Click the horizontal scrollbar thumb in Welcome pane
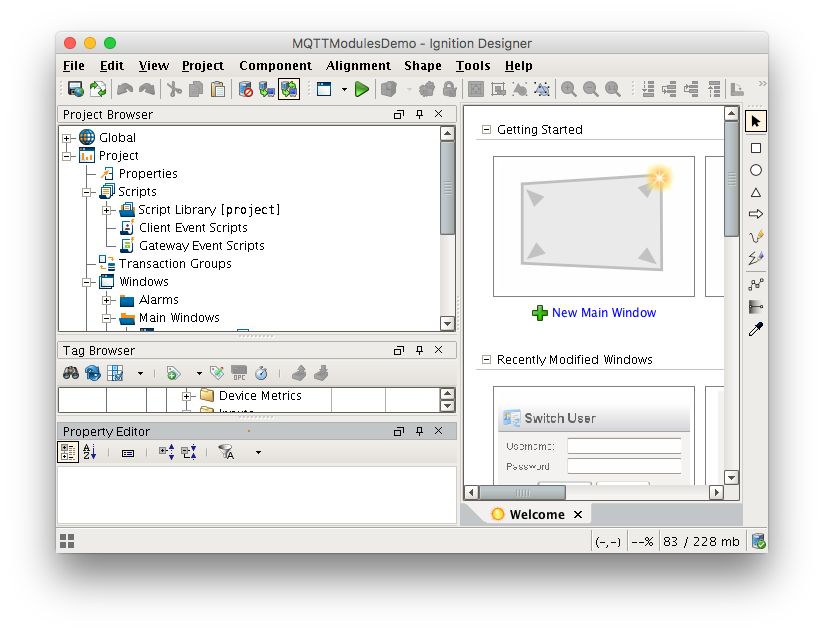824x633 pixels. 523,493
